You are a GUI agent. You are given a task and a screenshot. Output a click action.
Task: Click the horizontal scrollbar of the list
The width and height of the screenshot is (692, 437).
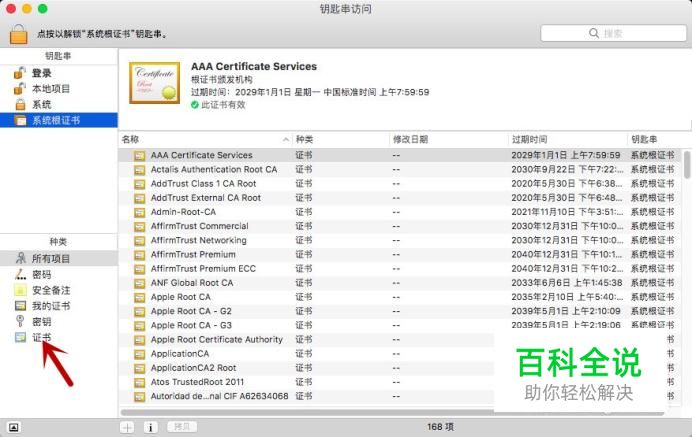392,413
